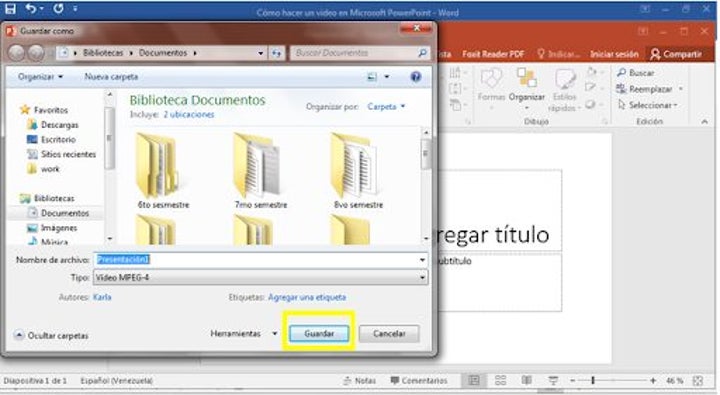Change view with the view icon

pyautogui.click(x=372, y=77)
